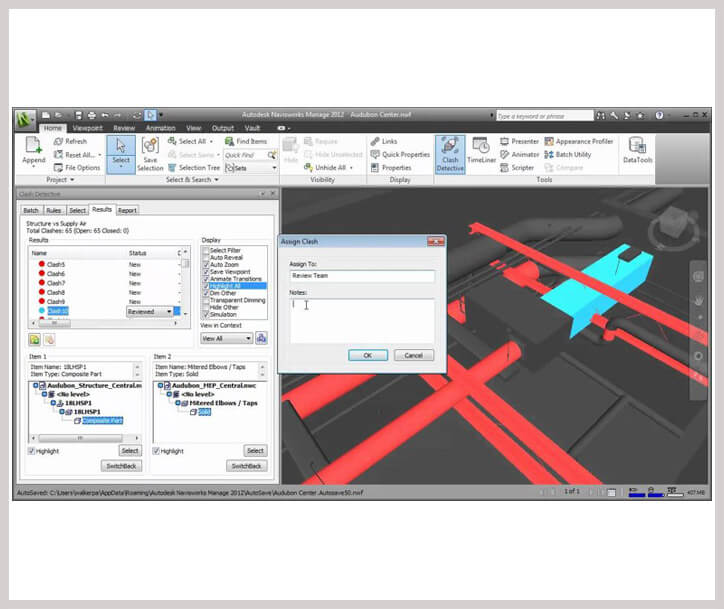Click the Navisworks application menu button

(25, 120)
